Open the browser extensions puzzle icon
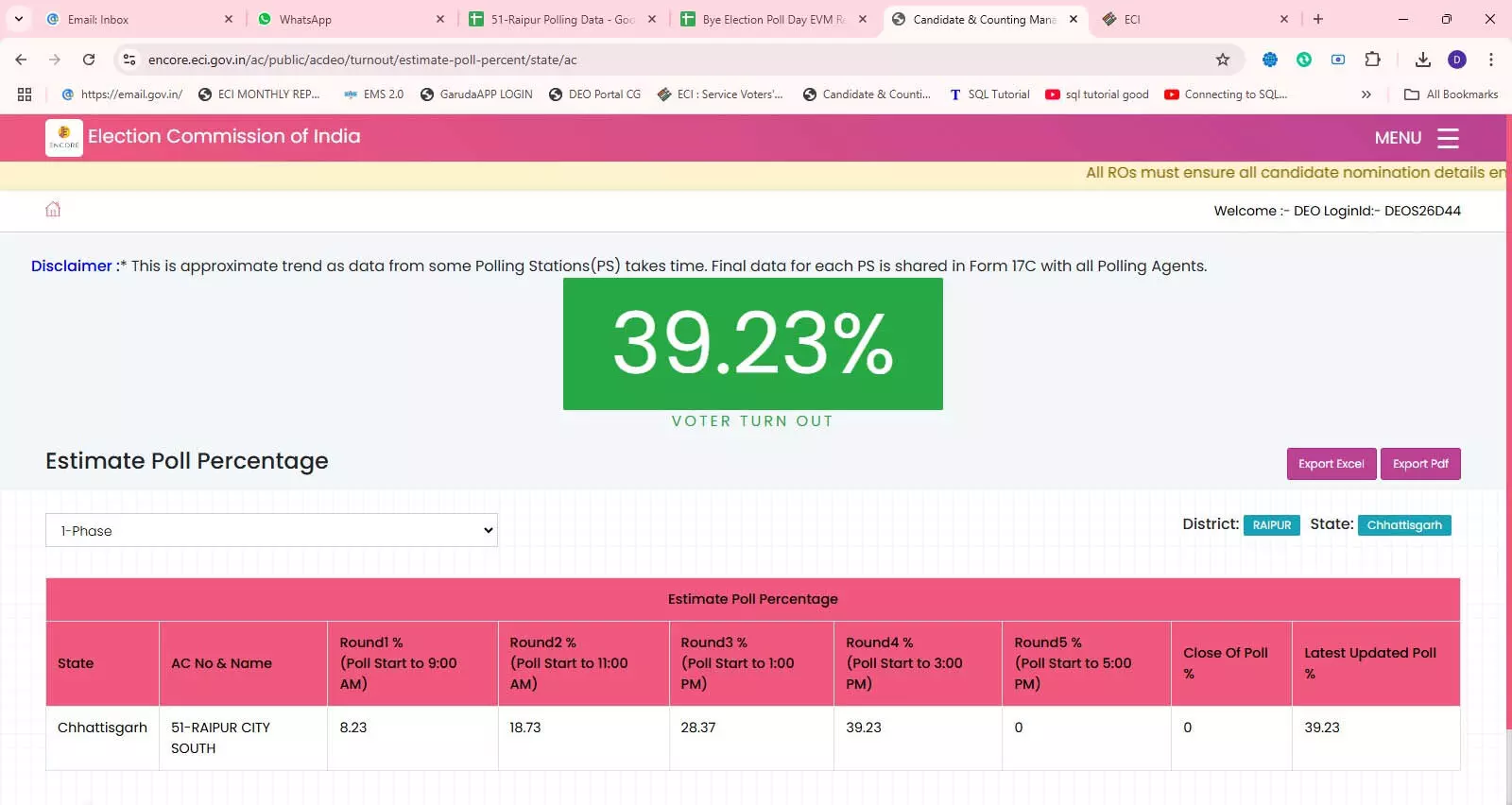This screenshot has width=1512, height=805. point(1373,60)
